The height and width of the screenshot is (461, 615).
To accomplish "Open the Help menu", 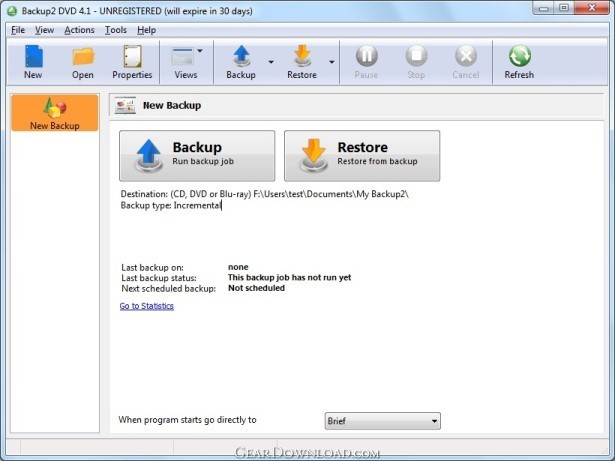I will pos(146,30).
